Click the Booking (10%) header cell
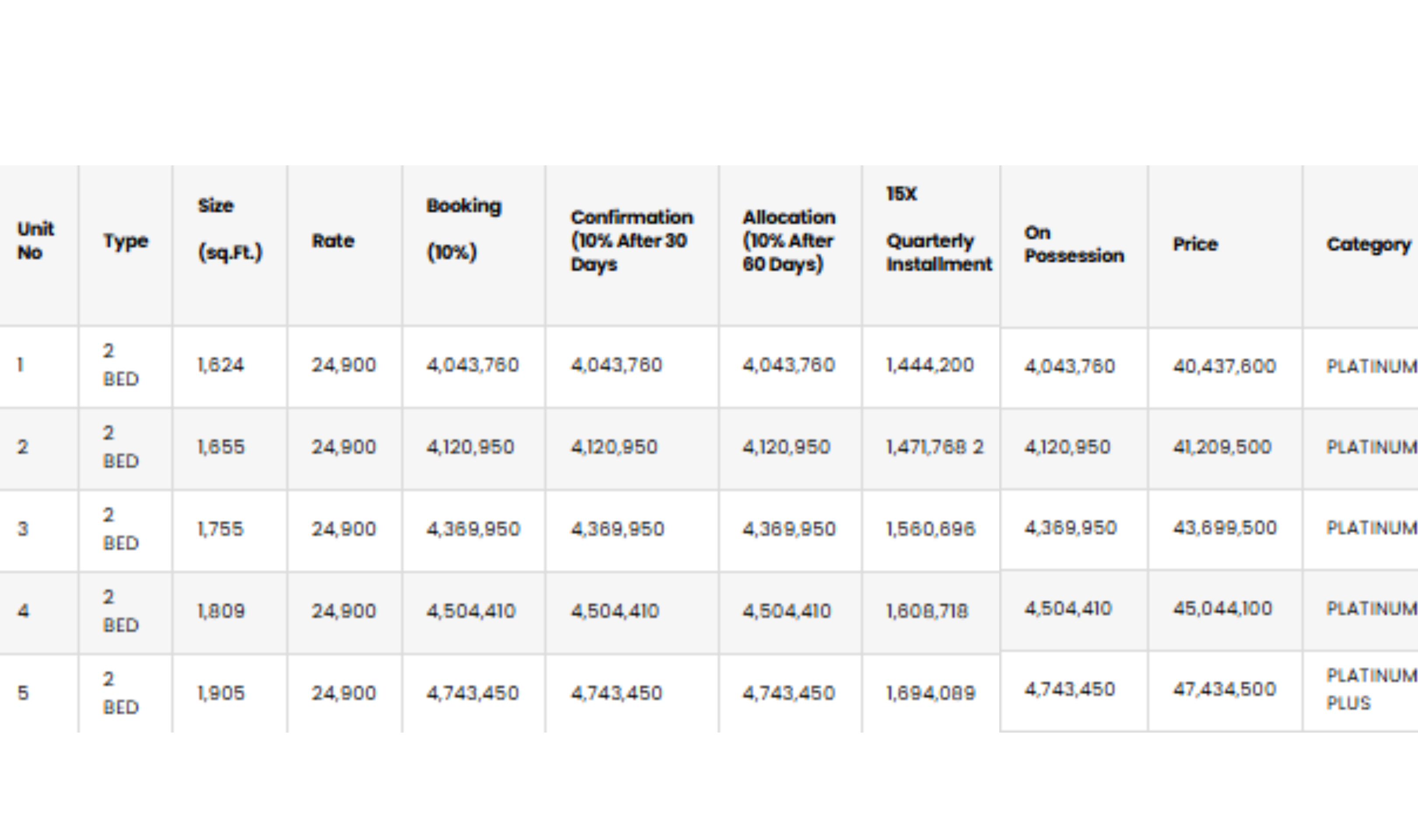Image resolution: width=1418 pixels, height=840 pixels. click(x=463, y=229)
